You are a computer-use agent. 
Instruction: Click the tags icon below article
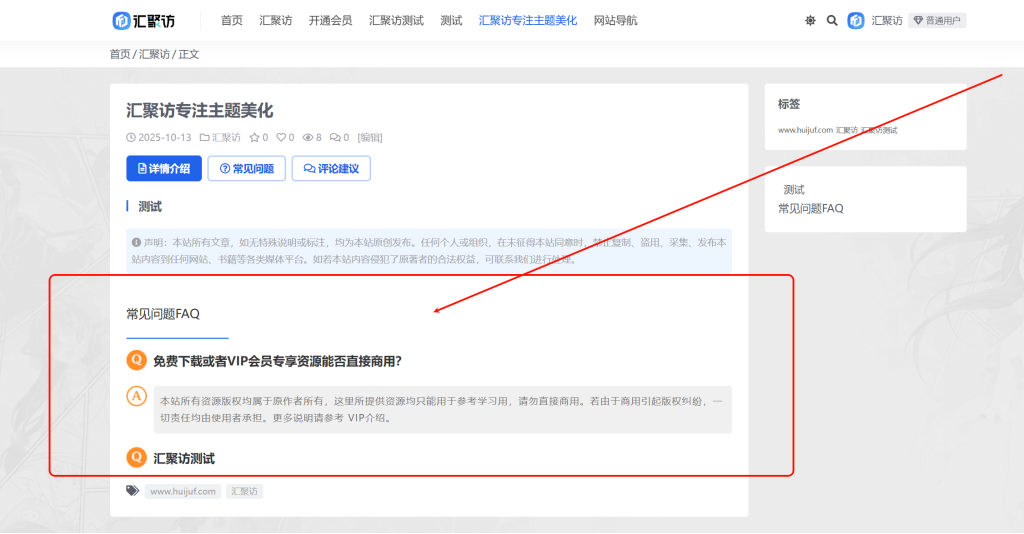[133, 491]
